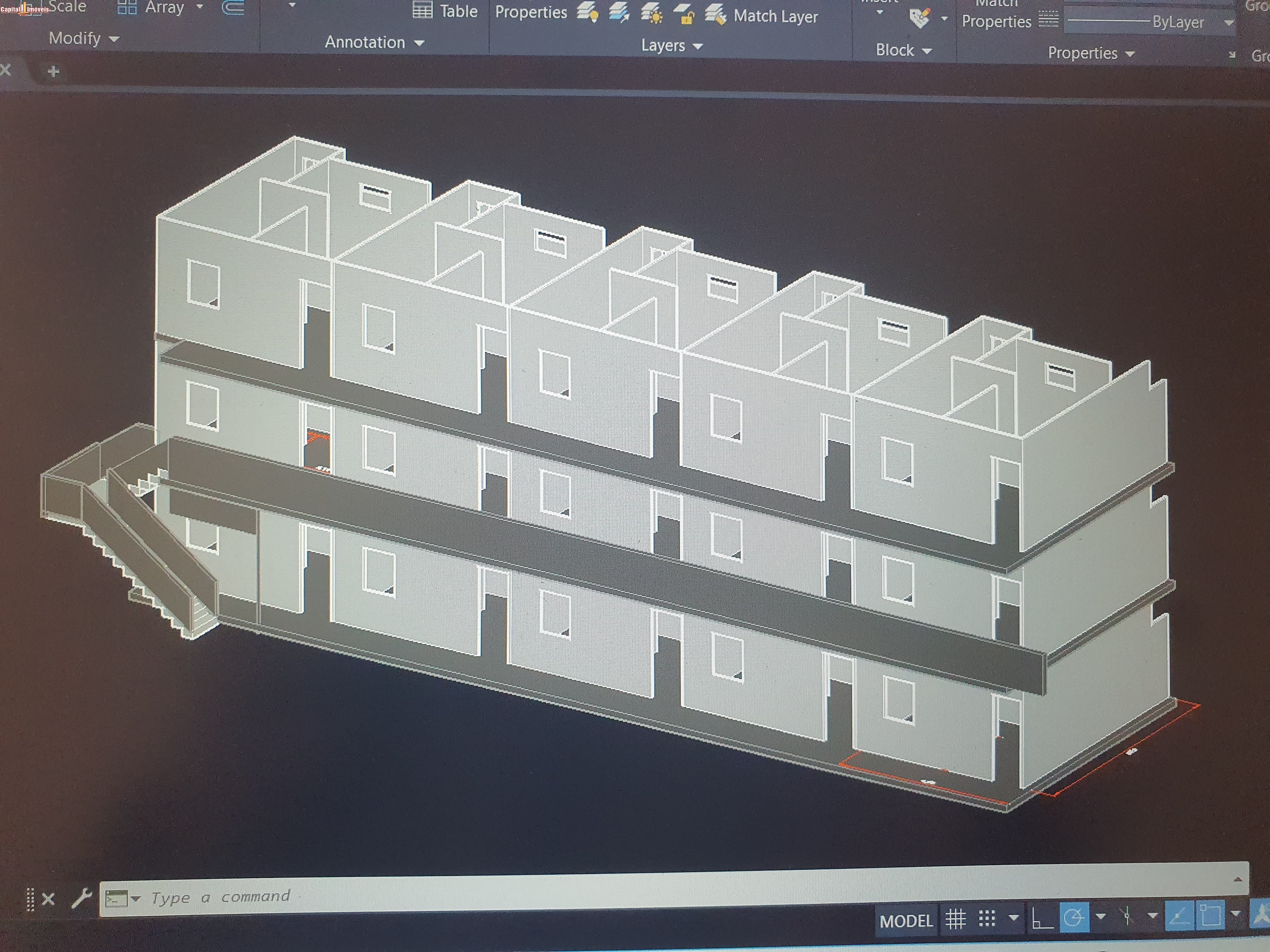Close the current drawing file tab
The height and width of the screenshot is (952, 1270).
point(6,70)
